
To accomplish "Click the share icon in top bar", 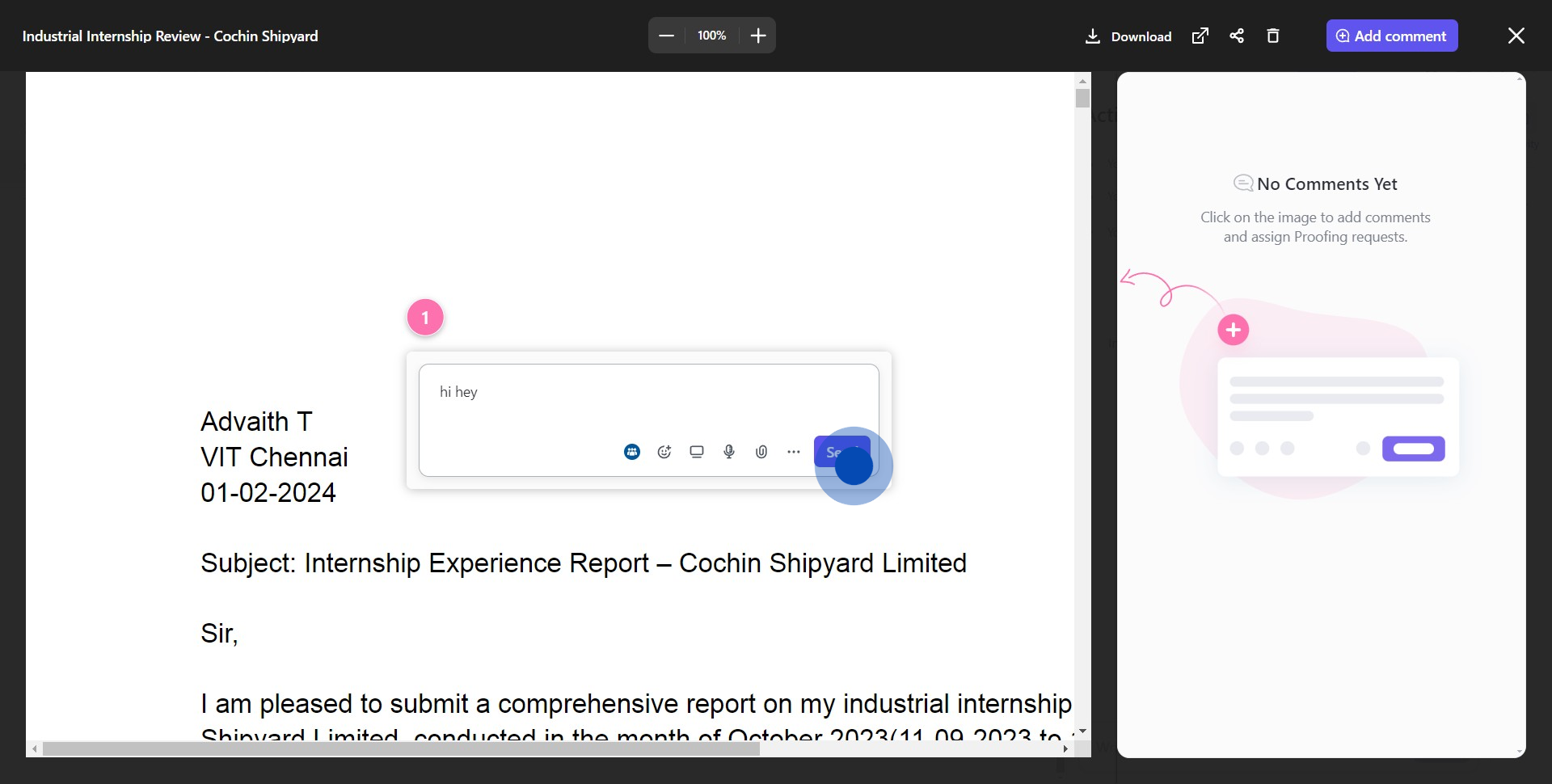I will coord(1237,36).
